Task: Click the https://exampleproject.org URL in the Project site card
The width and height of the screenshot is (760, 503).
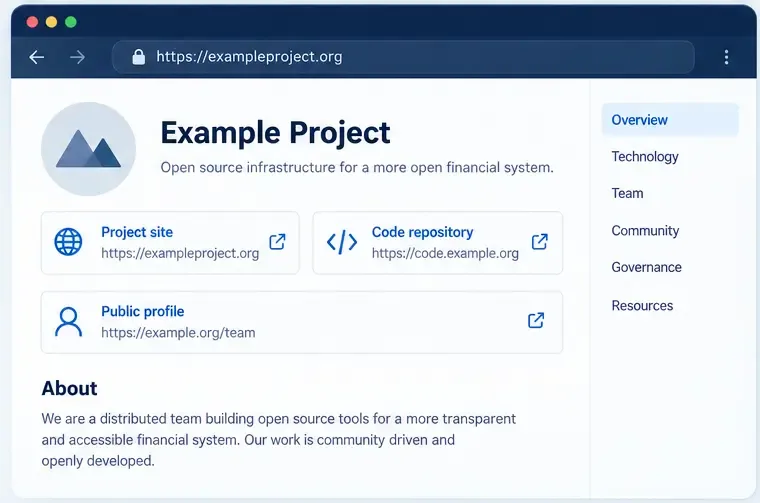Action: (x=180, y=253)
